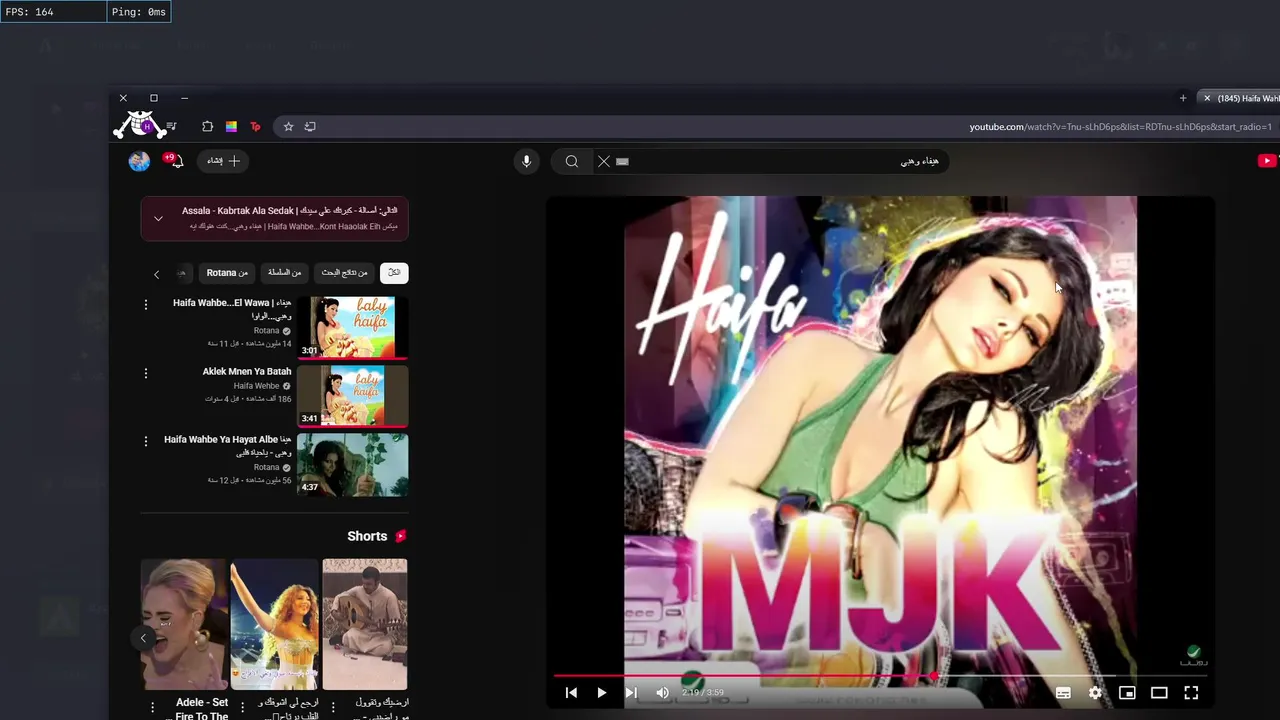
Task: Open browser extensions puzzle icon
Action: 207,127
